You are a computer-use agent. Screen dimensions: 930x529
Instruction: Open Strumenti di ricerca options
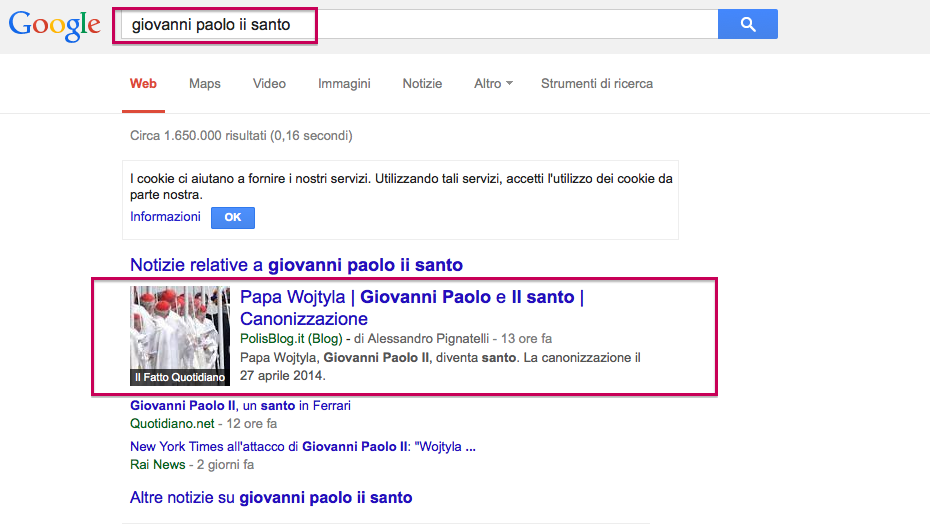pos(597,84)
